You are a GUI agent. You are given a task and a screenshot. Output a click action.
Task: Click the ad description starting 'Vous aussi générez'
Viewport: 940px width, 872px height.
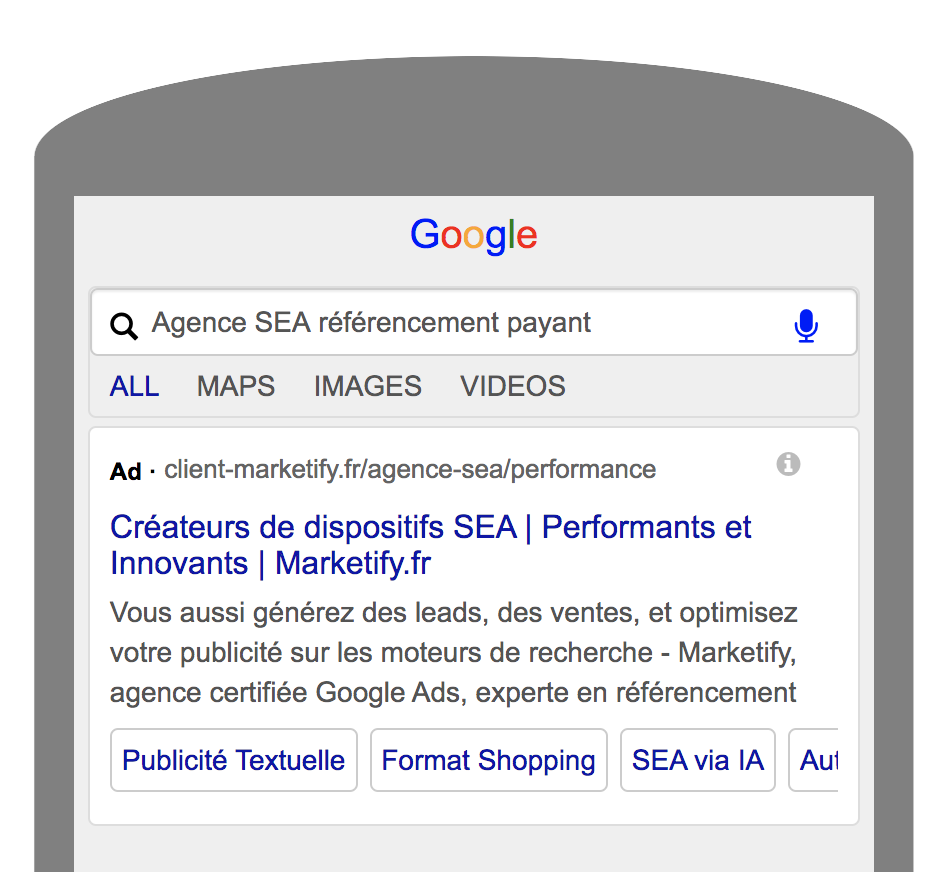[x=454, y=652]
